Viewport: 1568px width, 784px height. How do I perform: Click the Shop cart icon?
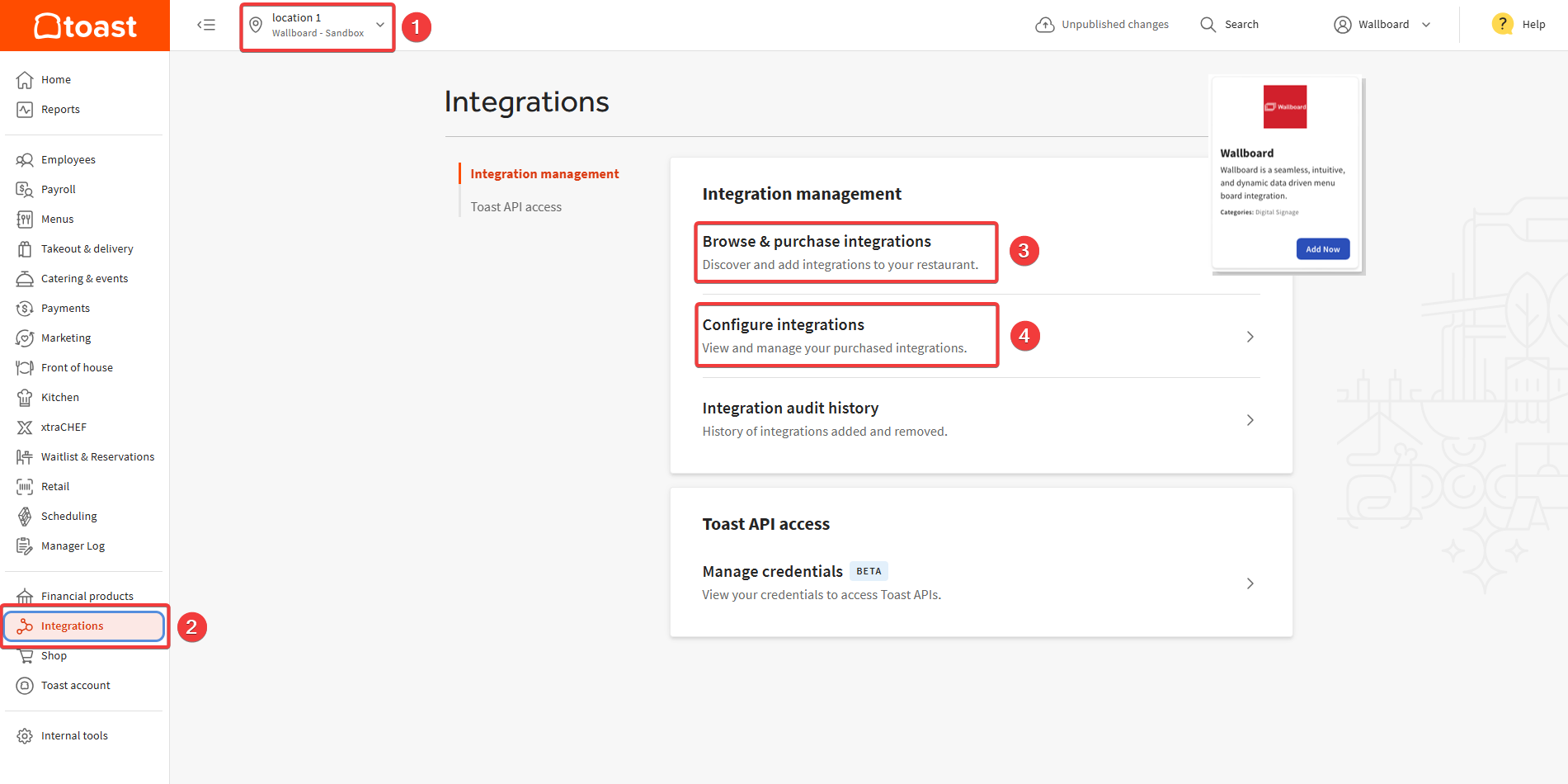coord(25,656)
